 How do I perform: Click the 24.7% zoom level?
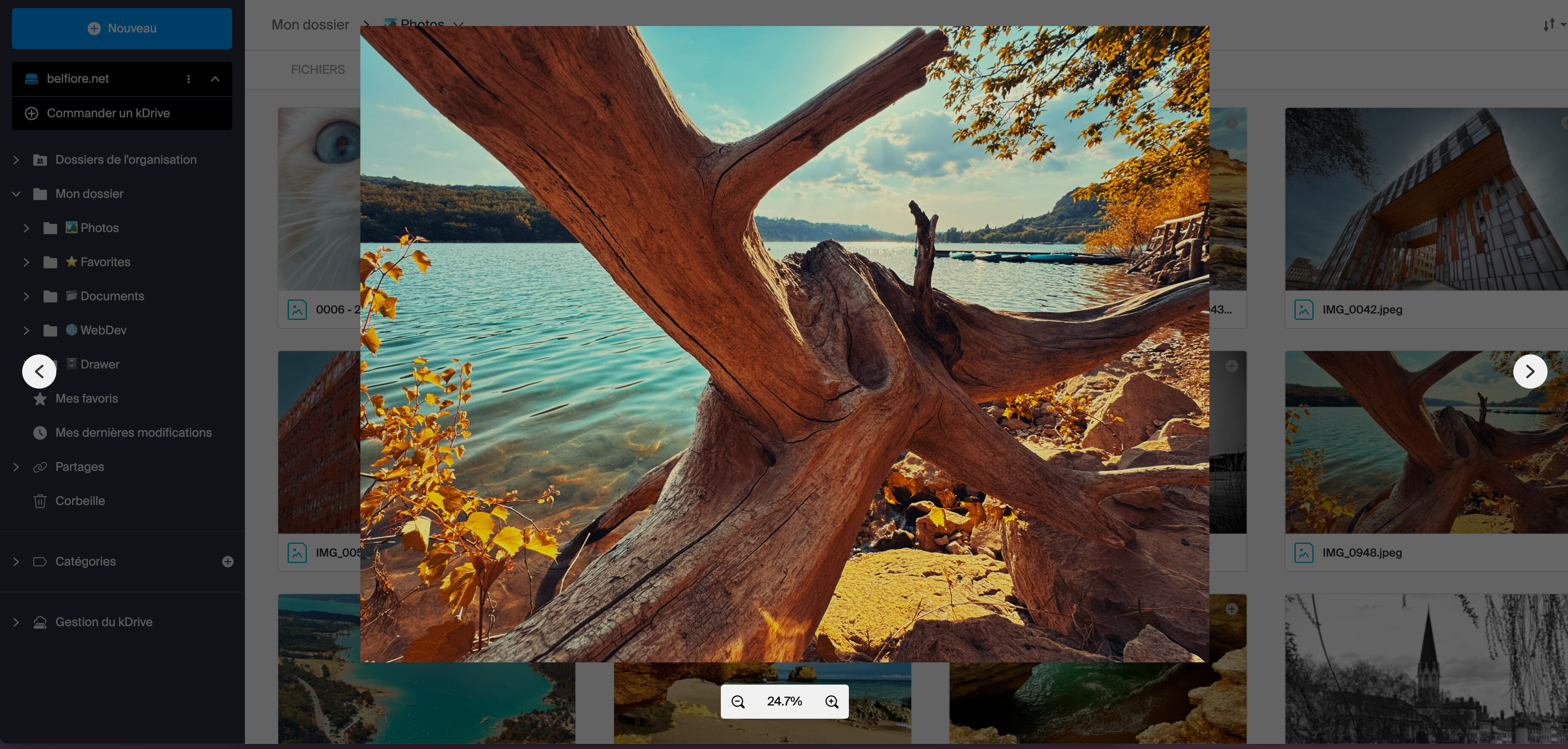tap(784, 702)
